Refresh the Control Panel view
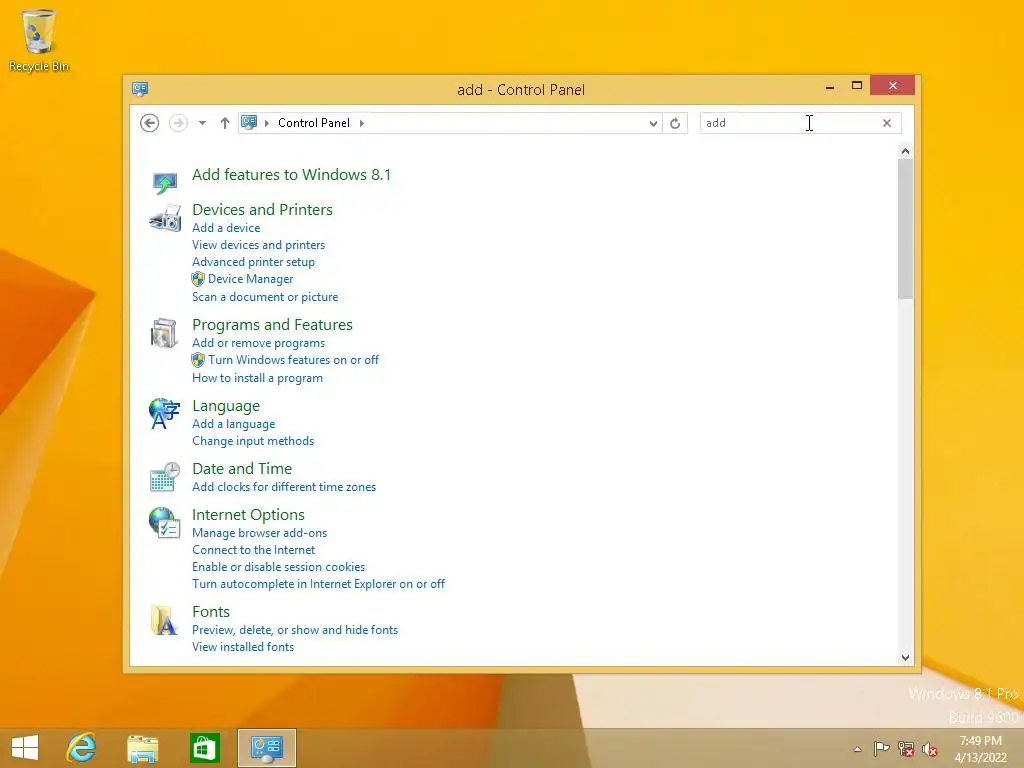This screenshot has width=1024, height=768. click(675, 123)
